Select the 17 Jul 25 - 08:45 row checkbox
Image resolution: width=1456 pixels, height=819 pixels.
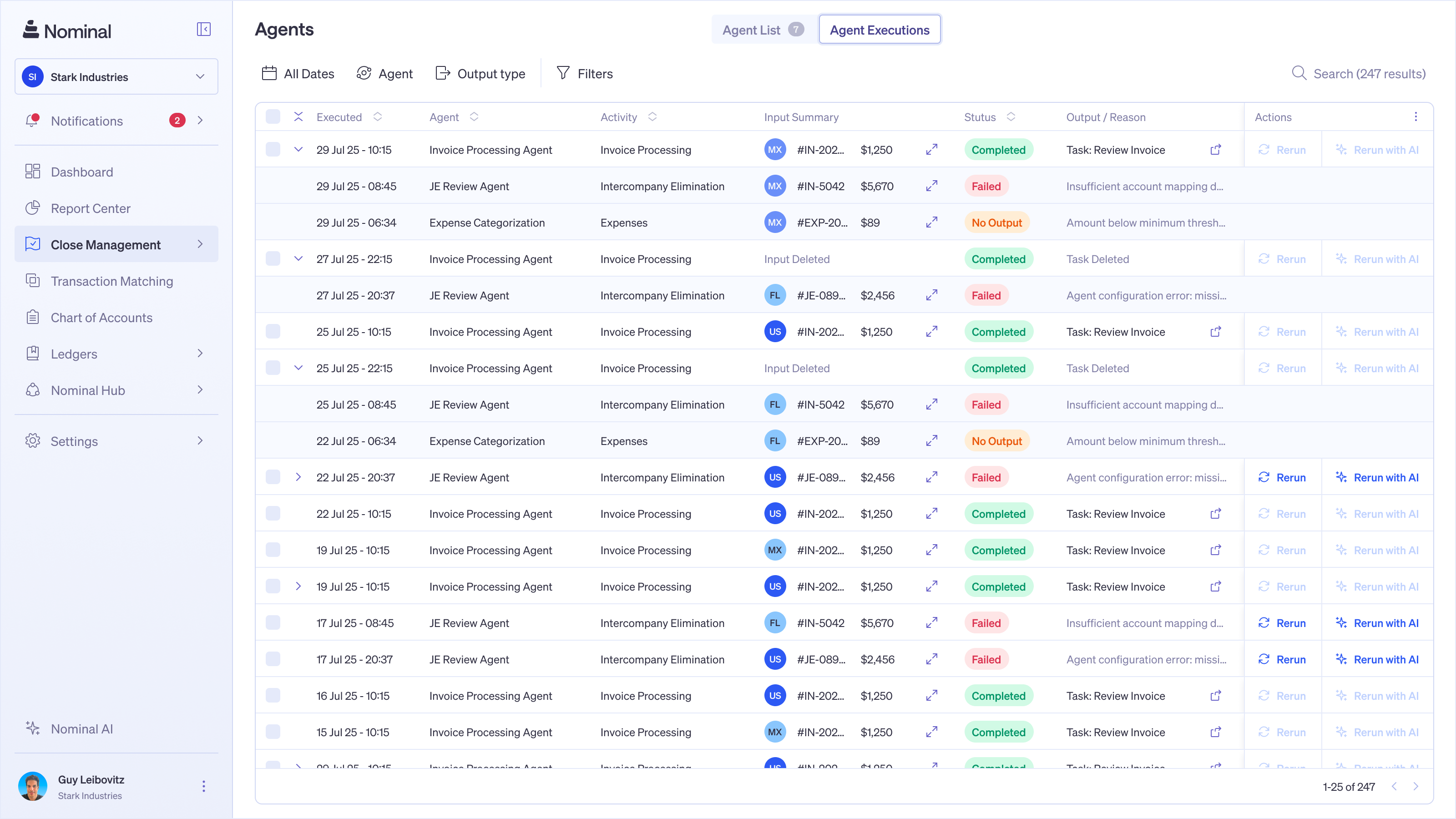tap(273, 623)
